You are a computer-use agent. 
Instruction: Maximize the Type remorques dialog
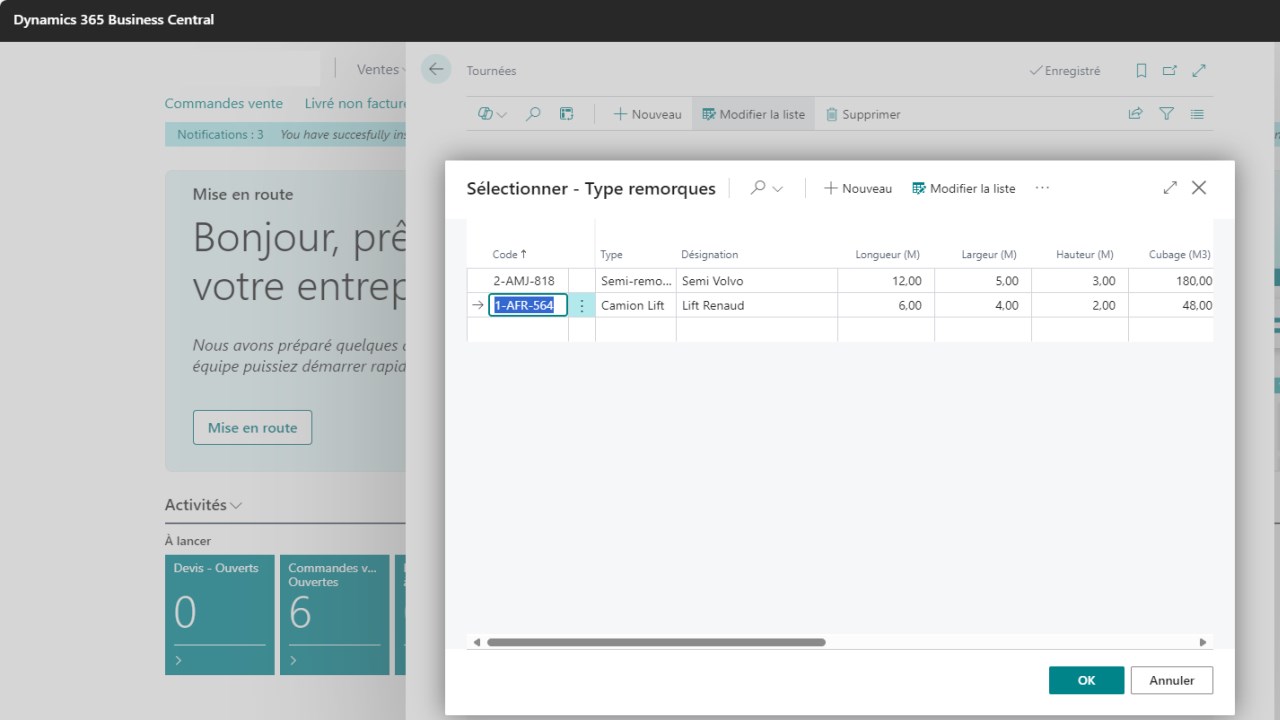click(x=1170, y=188)
